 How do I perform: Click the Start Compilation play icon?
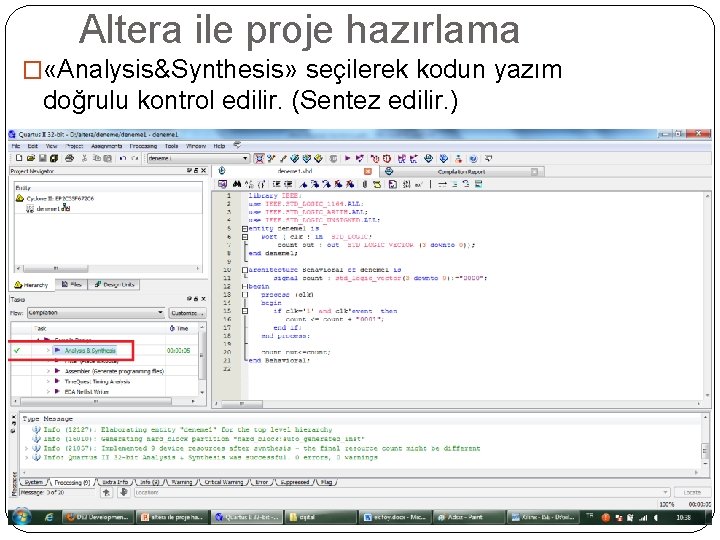point(348,158)
